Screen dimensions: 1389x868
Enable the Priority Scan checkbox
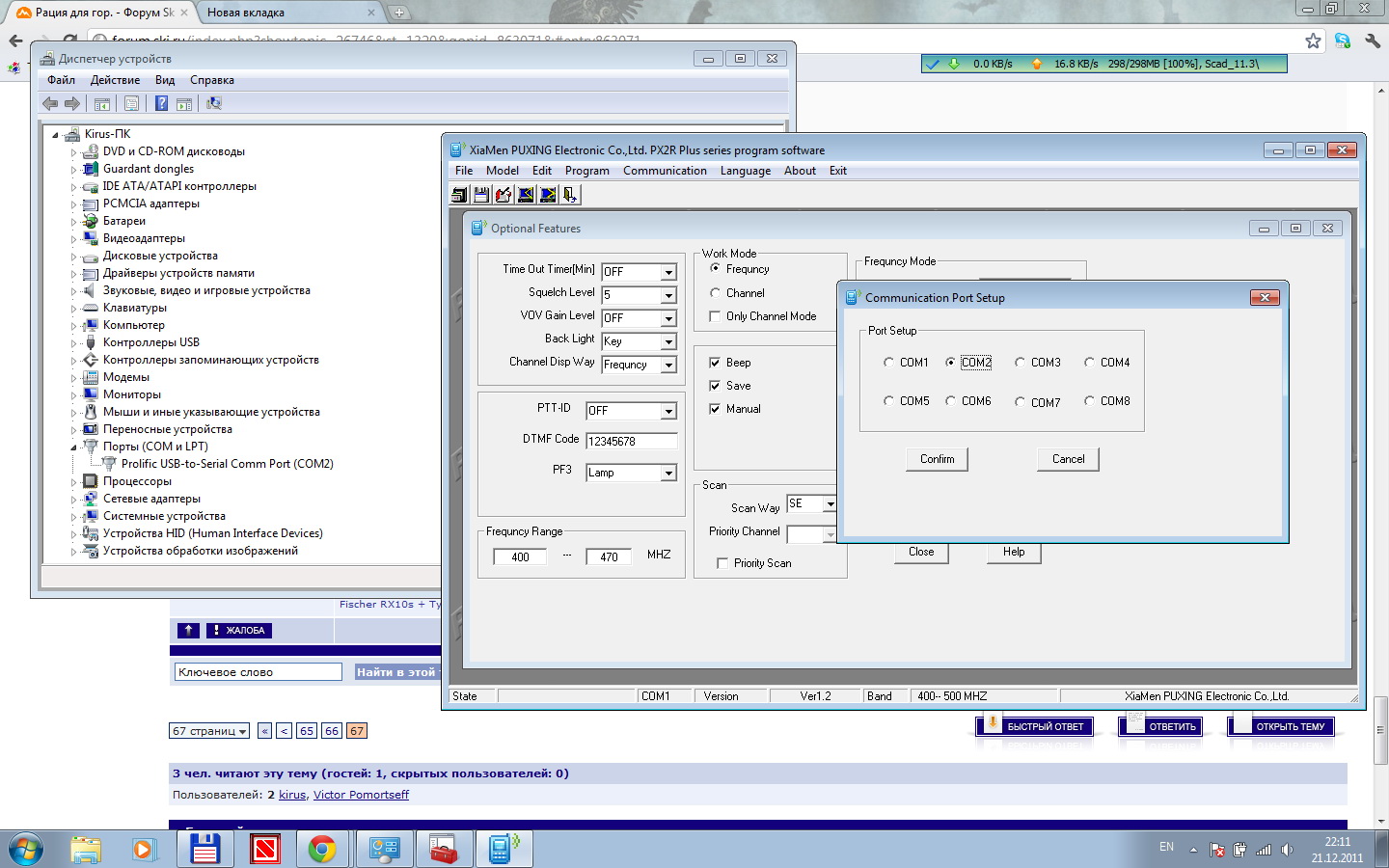722,563
